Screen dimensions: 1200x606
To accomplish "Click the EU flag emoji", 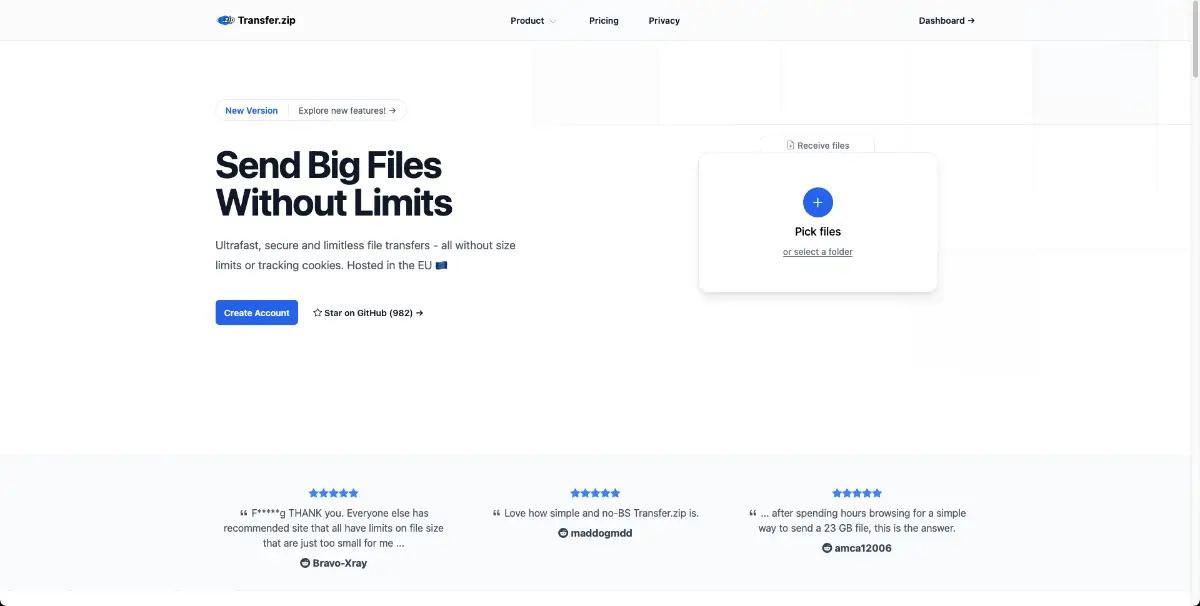I will [x=441, y=266].
